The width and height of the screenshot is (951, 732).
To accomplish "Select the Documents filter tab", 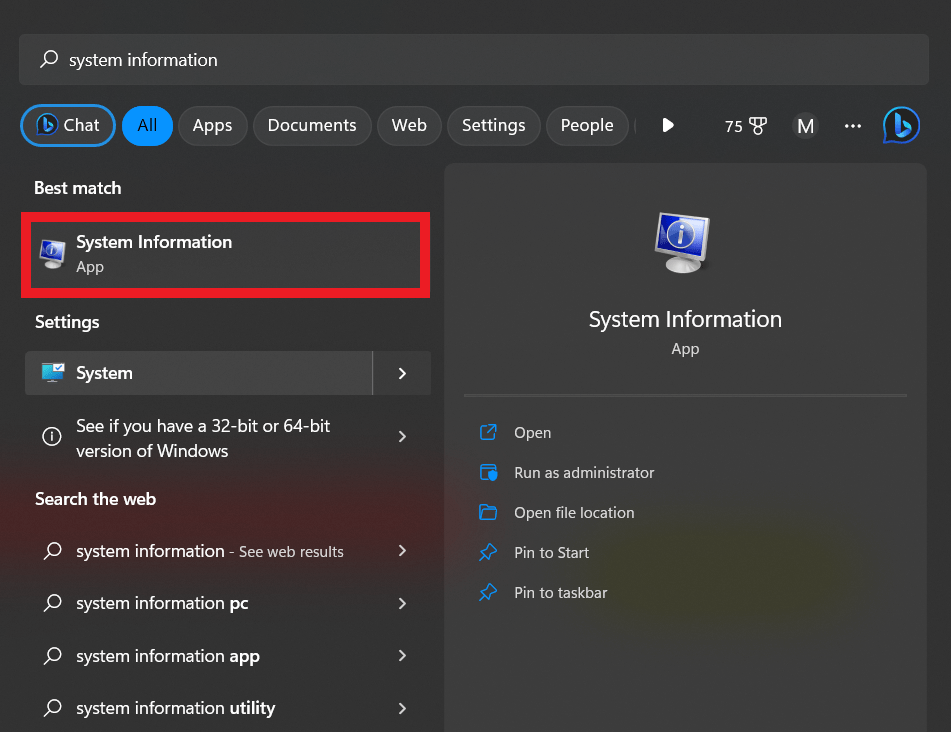I will 312,125.
